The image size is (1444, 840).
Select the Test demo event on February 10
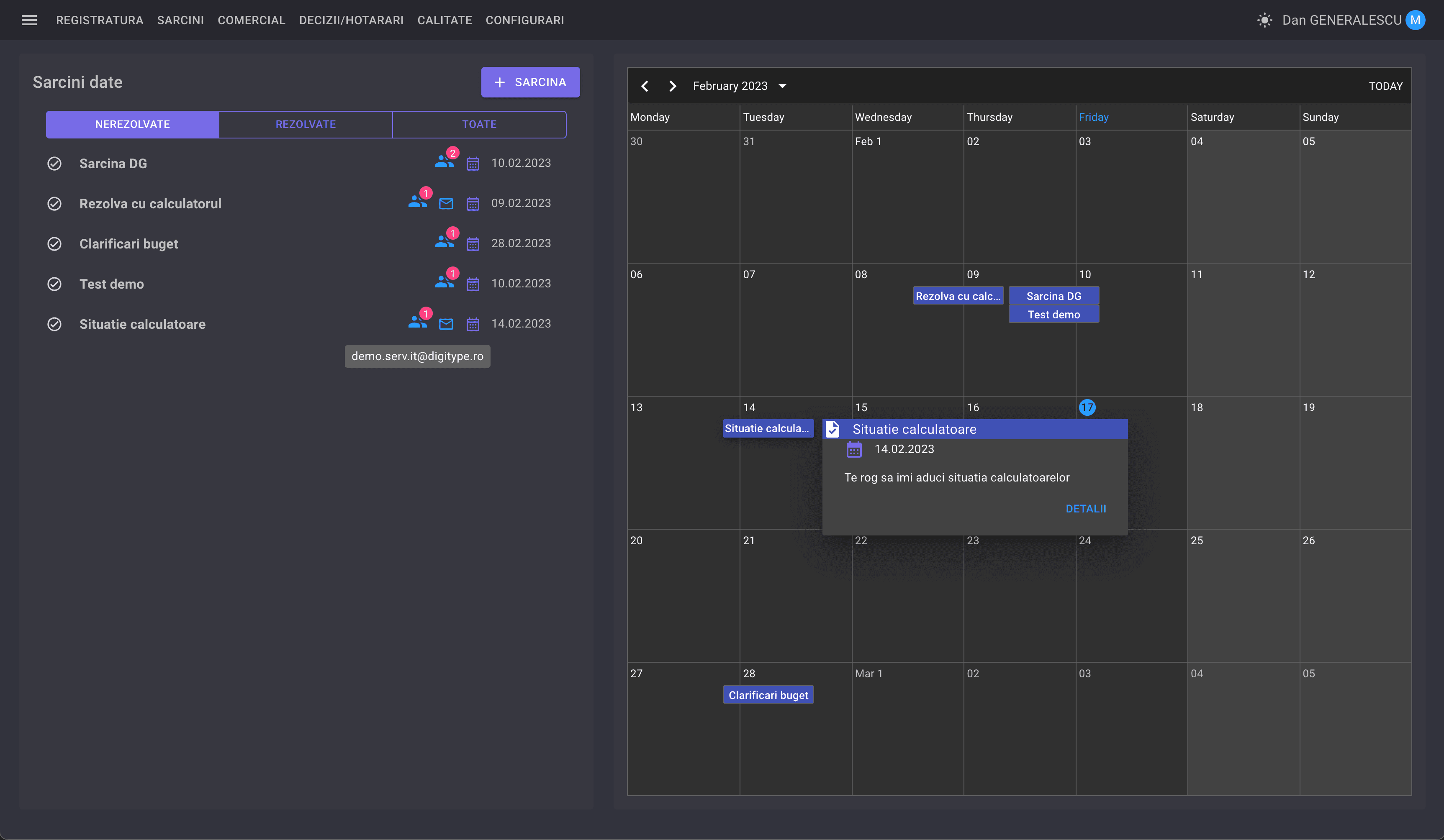click(1054, 314)
